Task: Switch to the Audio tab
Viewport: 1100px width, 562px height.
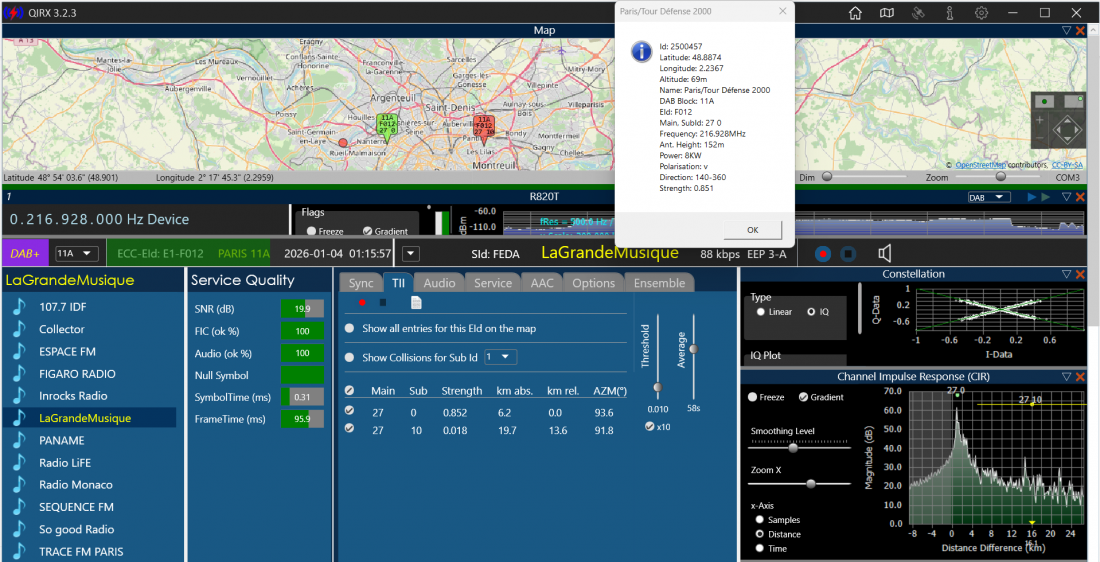Action: [x=439, y=283]
